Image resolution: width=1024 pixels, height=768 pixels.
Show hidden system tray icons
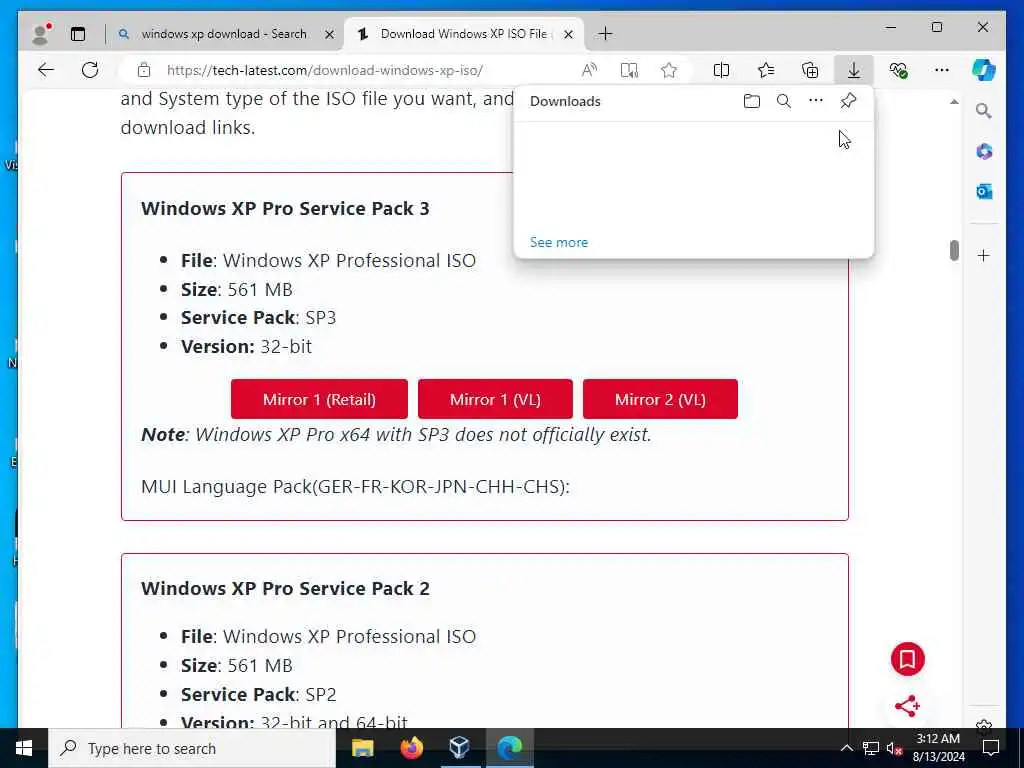coord(846,748)
